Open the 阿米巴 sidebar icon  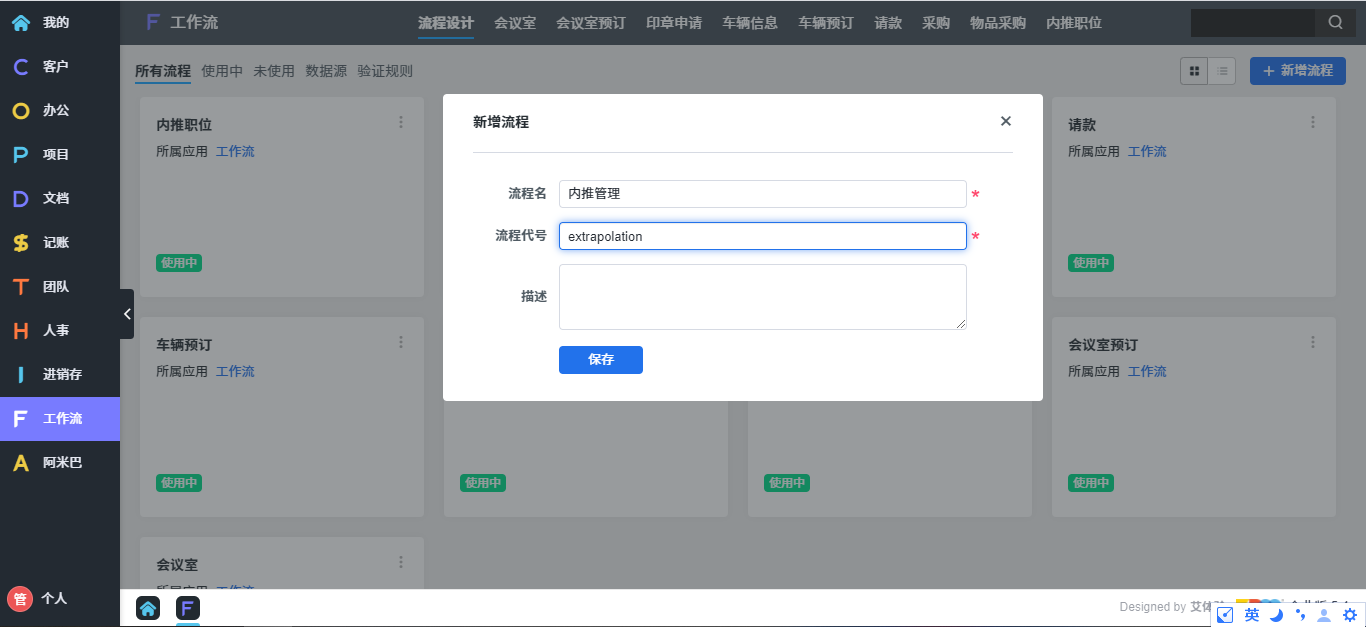click(20, 463)
